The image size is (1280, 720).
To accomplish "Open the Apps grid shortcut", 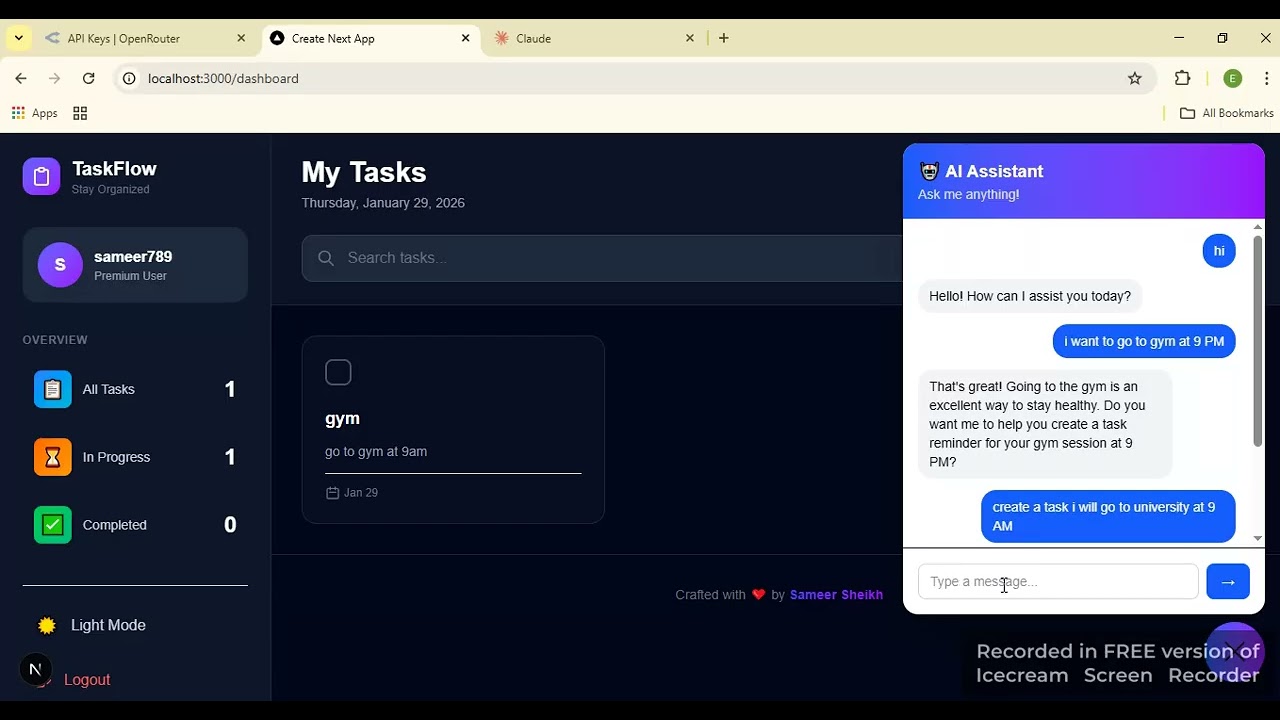I will pos(35,113).
